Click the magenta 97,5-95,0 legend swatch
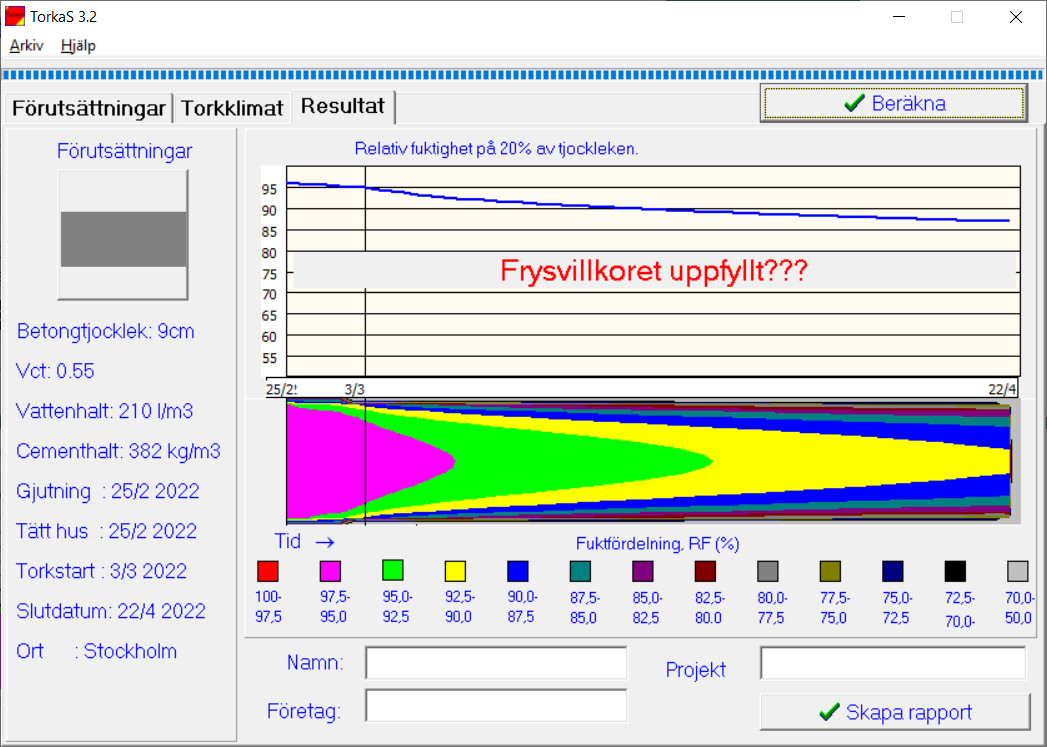 [x=331, y=571]
